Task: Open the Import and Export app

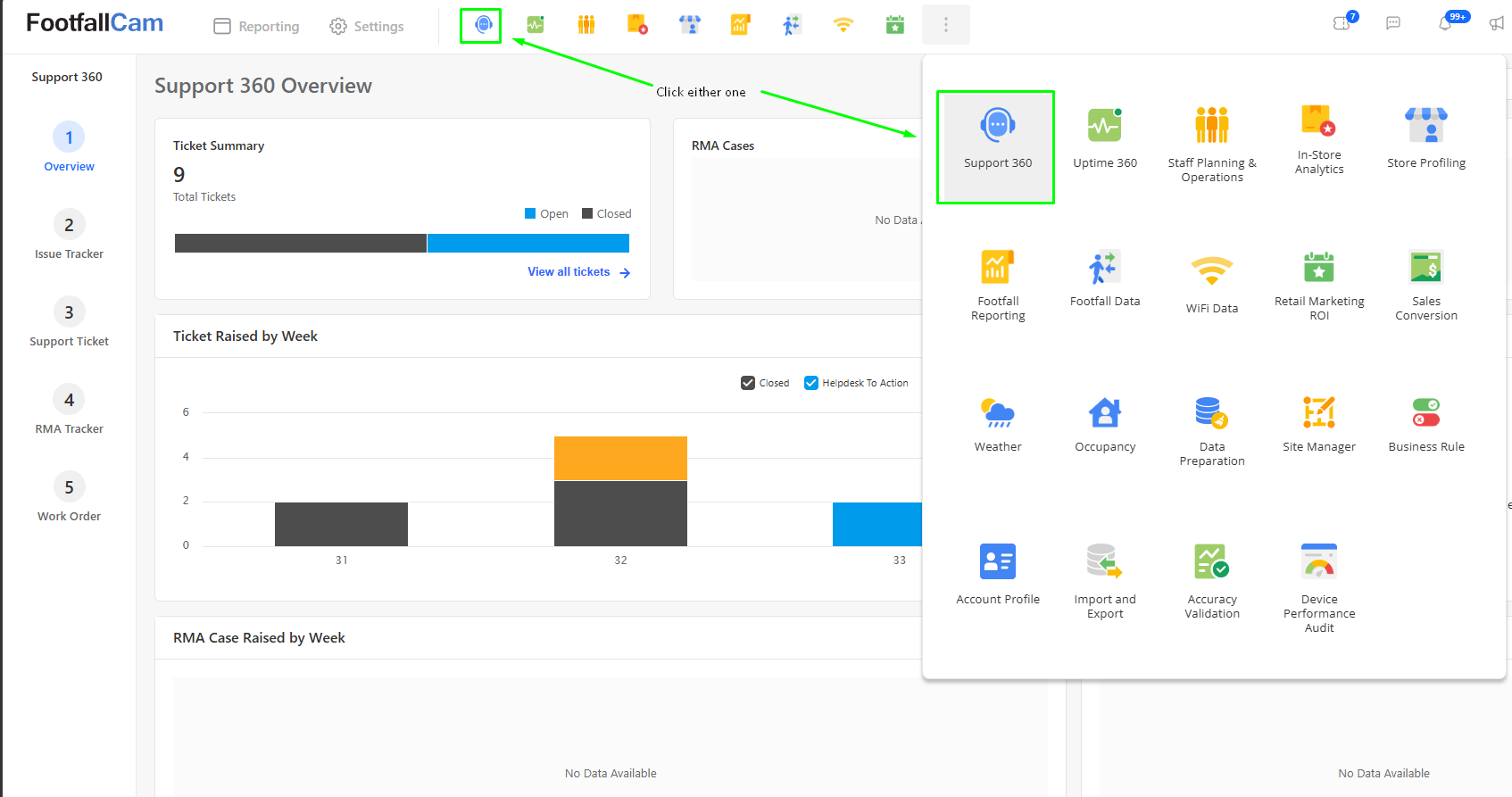Action: pyautogui.click(x=1105, y=580)
